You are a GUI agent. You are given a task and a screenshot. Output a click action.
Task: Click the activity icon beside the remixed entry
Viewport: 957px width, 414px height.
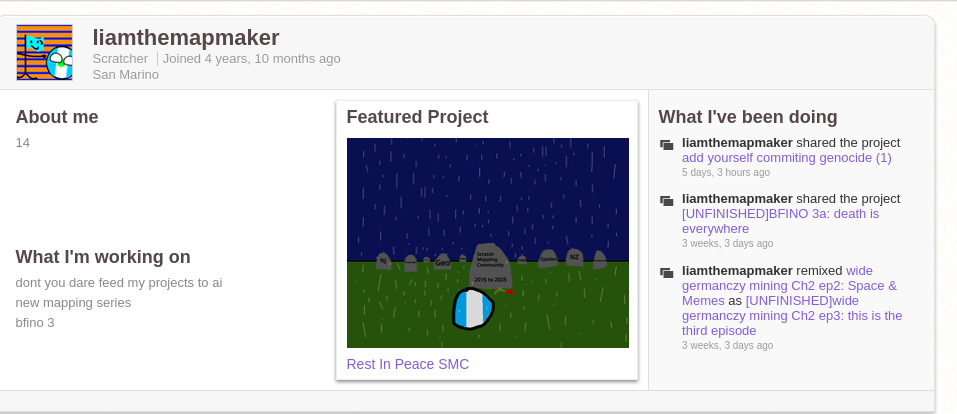(667, 273)
